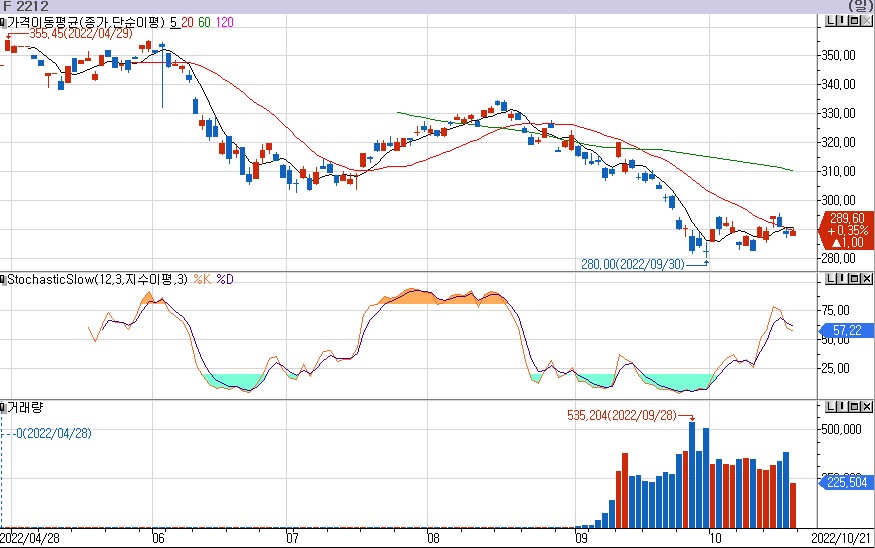
Task: Click the 310,00 price axis label
Action: pos(839,171)
